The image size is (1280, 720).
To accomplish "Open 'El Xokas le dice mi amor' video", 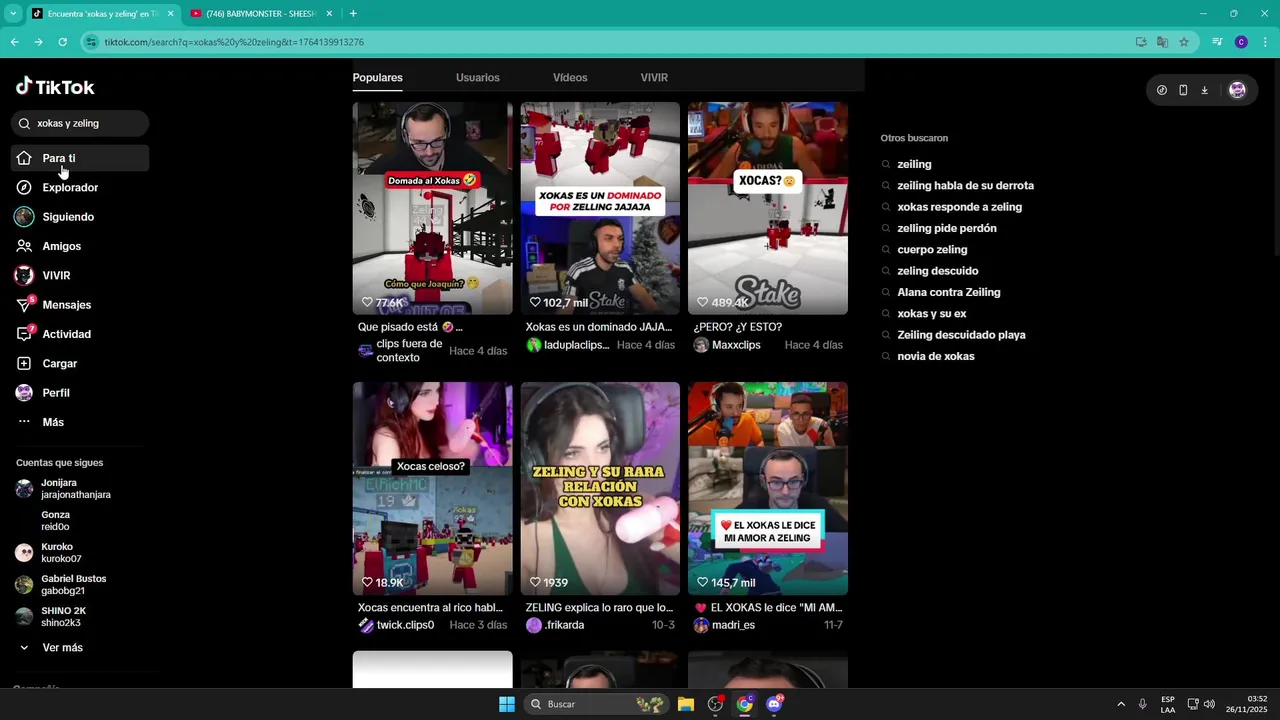I will tap(768, 488).
